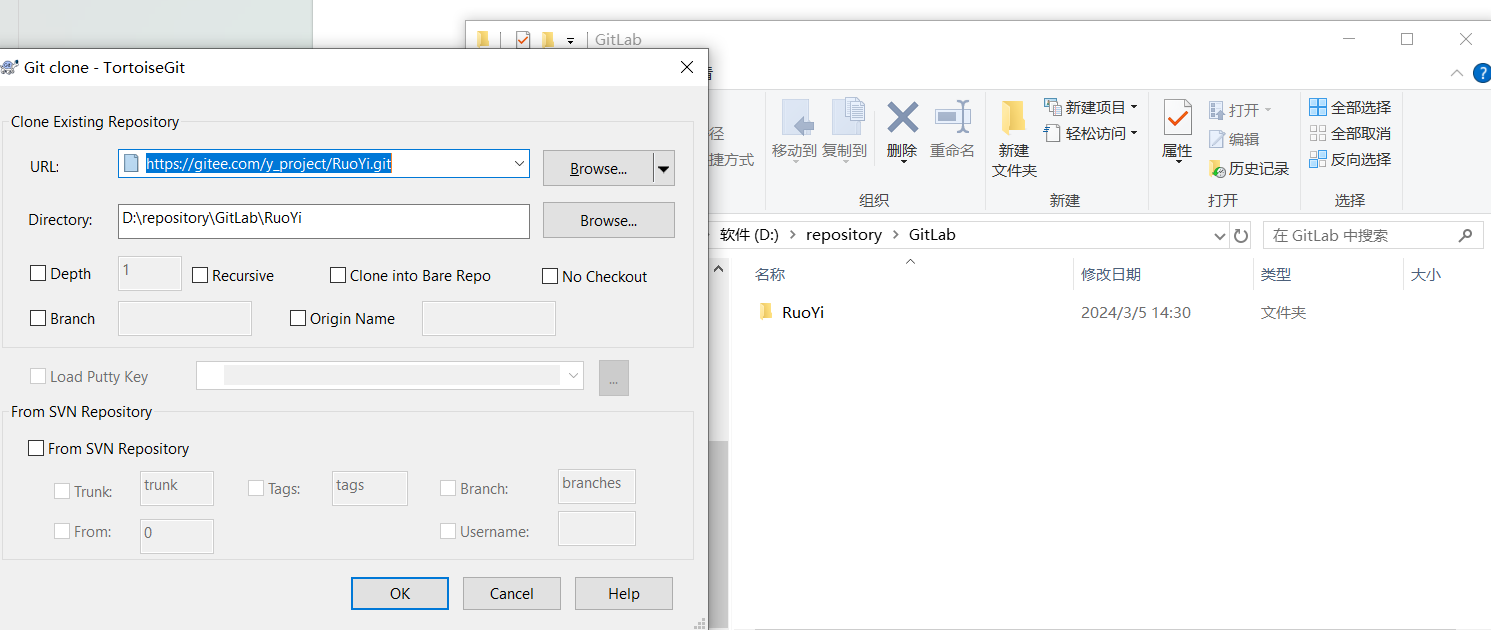The width and height of the screenshot is (1491, 630).
Task: Click the Move to (移动到) icon in Explorer
Action: [796, 118]
